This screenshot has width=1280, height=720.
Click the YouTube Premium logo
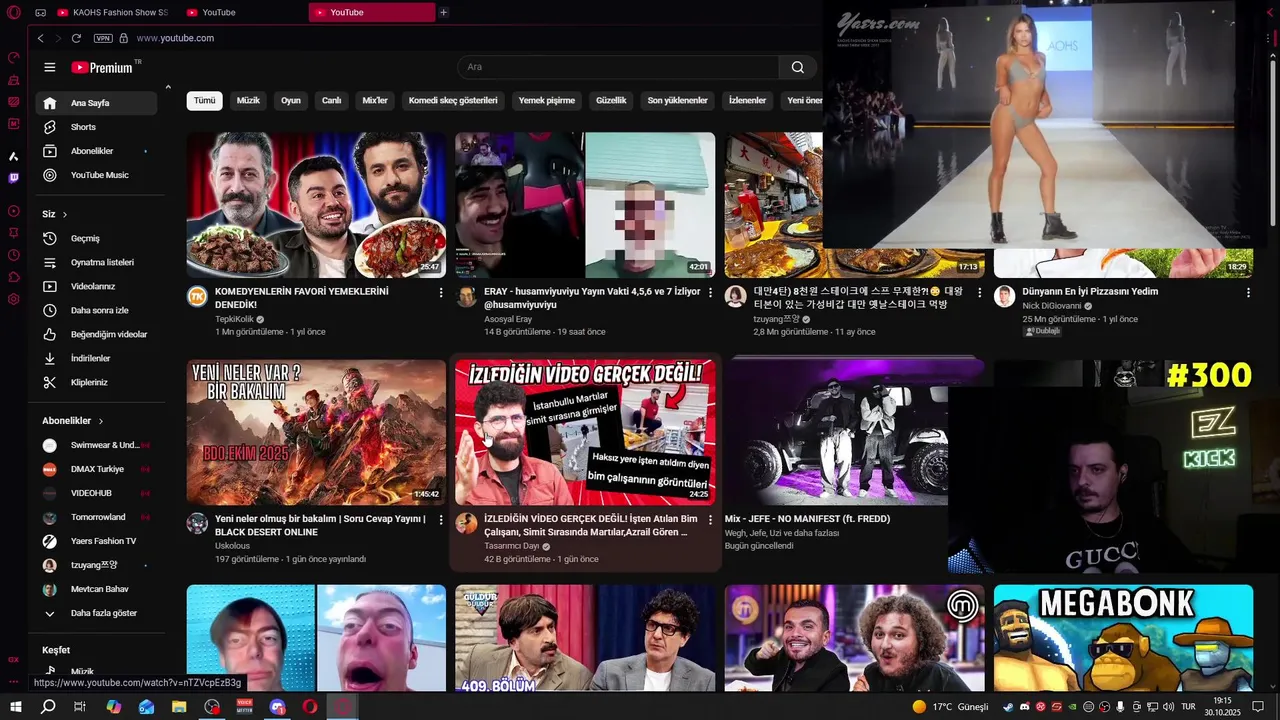click(x=102, y=67)
